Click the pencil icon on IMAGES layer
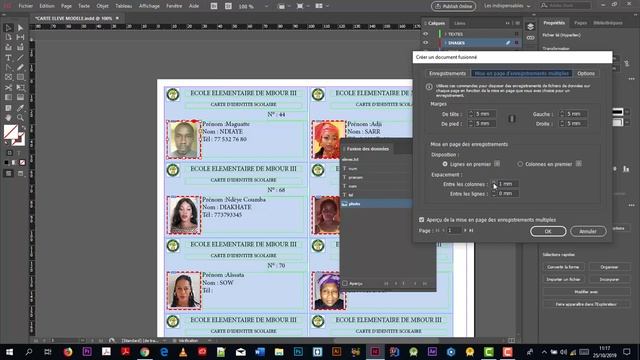This screenshot has height=360, width=640. [x=508, y=42]
